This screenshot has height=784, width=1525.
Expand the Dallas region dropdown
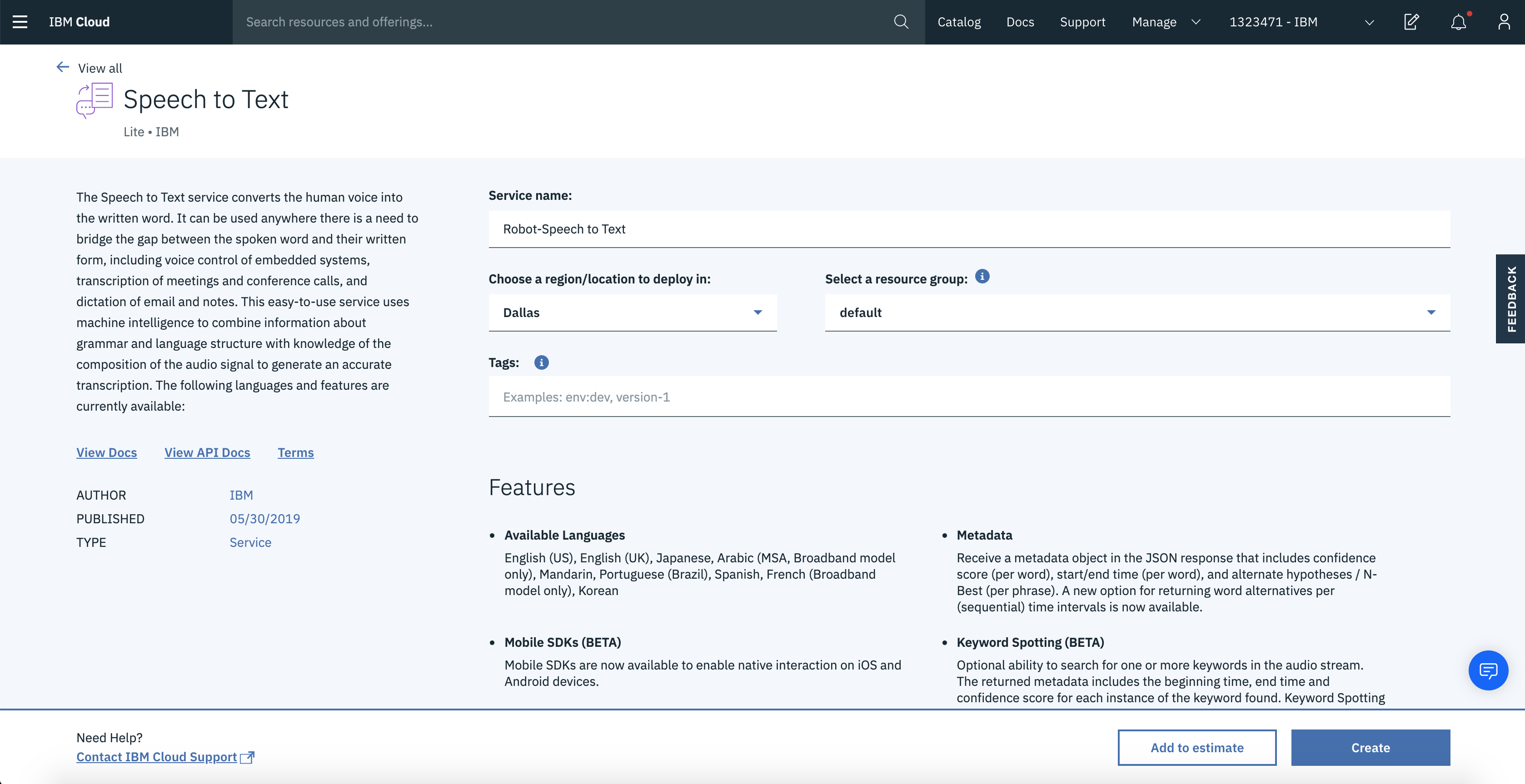(632, 313)
